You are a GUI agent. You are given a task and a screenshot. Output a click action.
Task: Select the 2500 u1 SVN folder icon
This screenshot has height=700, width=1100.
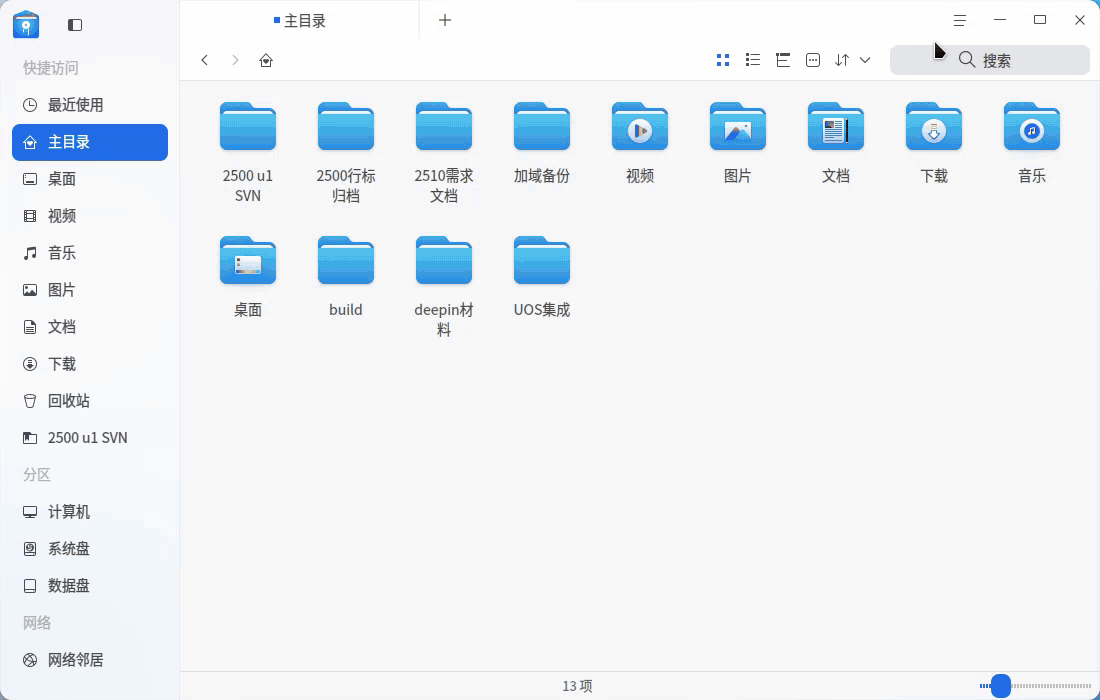[248, 127]
